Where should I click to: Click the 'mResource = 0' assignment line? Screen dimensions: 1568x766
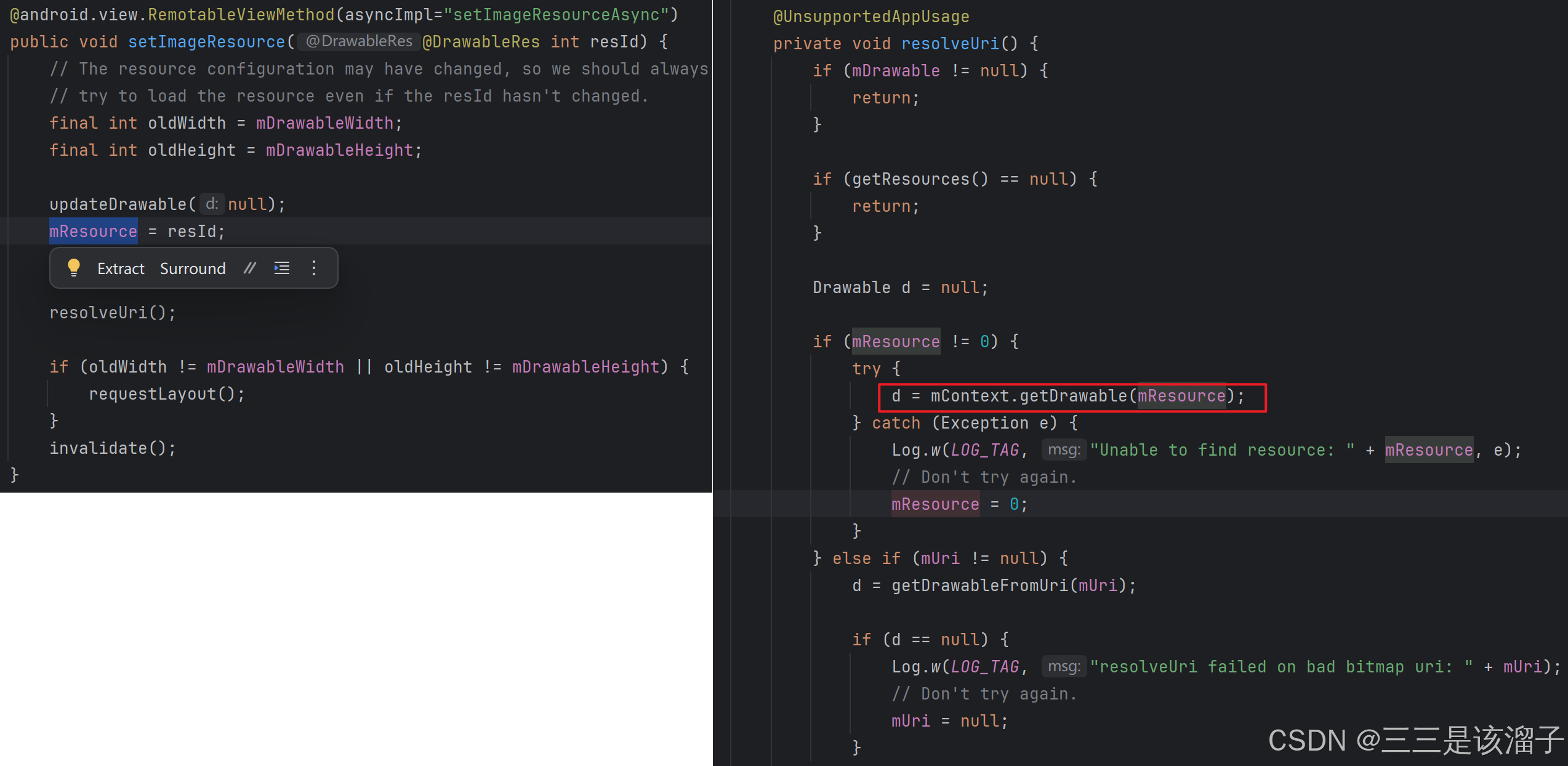coord(959,504)
